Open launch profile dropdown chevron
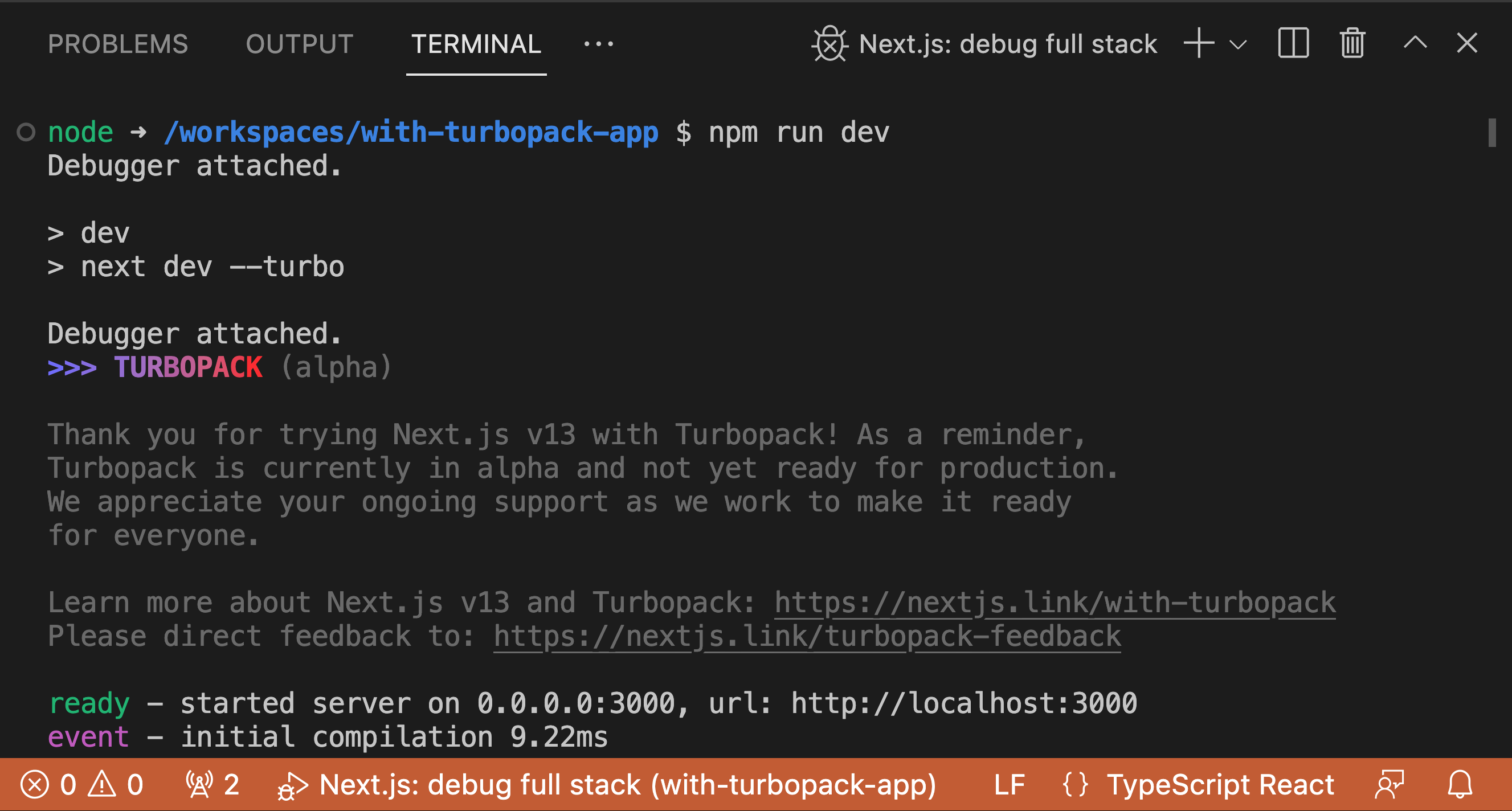This screenshot has height=811, width=1512. [1238, 44]
